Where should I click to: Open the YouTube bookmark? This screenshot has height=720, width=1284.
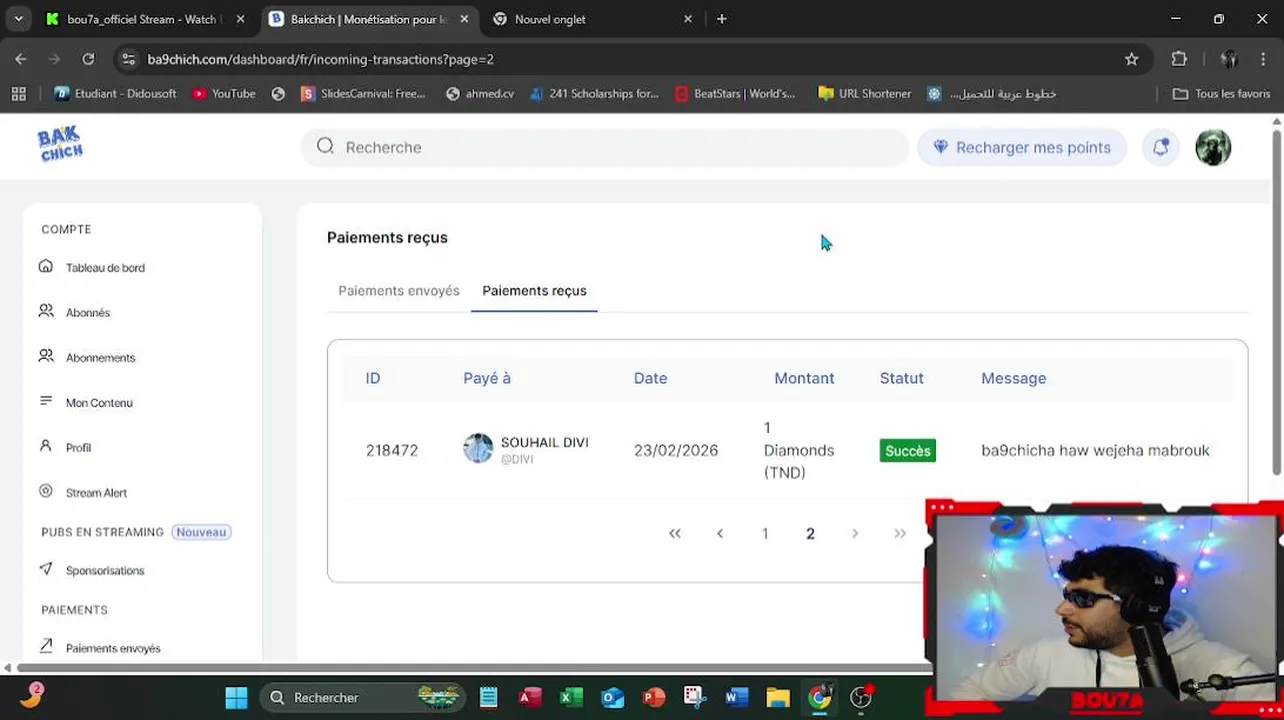click(x=224, y=93)
